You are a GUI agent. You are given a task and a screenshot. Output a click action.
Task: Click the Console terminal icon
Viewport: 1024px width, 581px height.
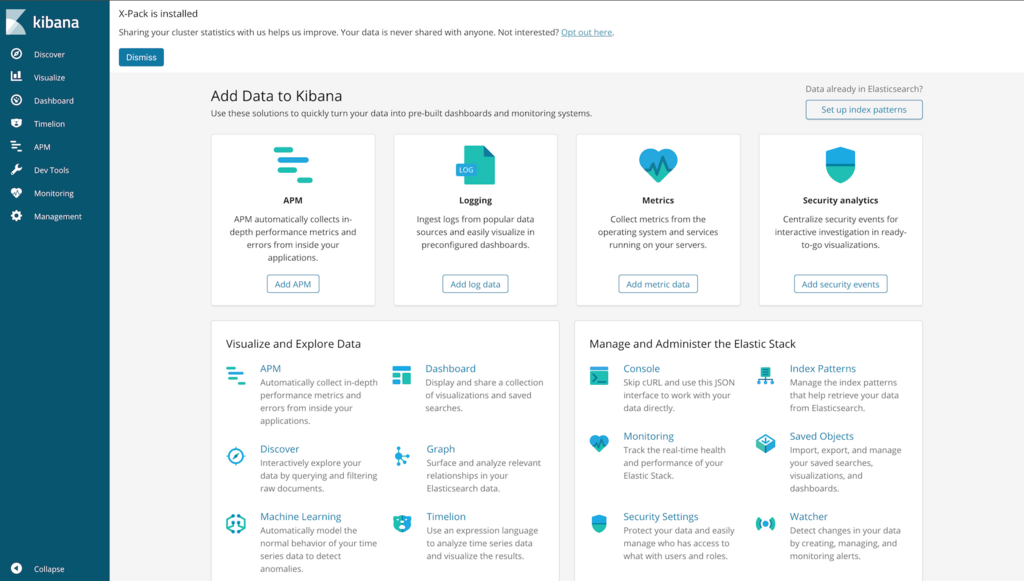tap(599, 375)
